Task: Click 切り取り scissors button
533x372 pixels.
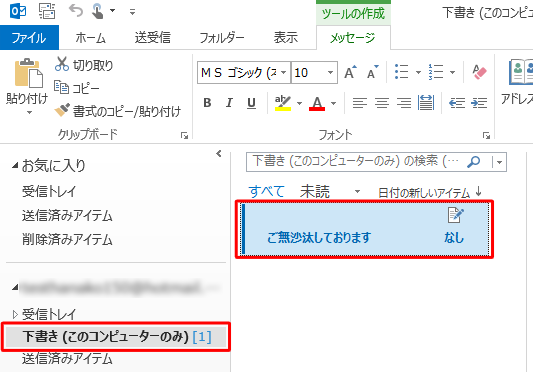Action: (x=84, y=65)
